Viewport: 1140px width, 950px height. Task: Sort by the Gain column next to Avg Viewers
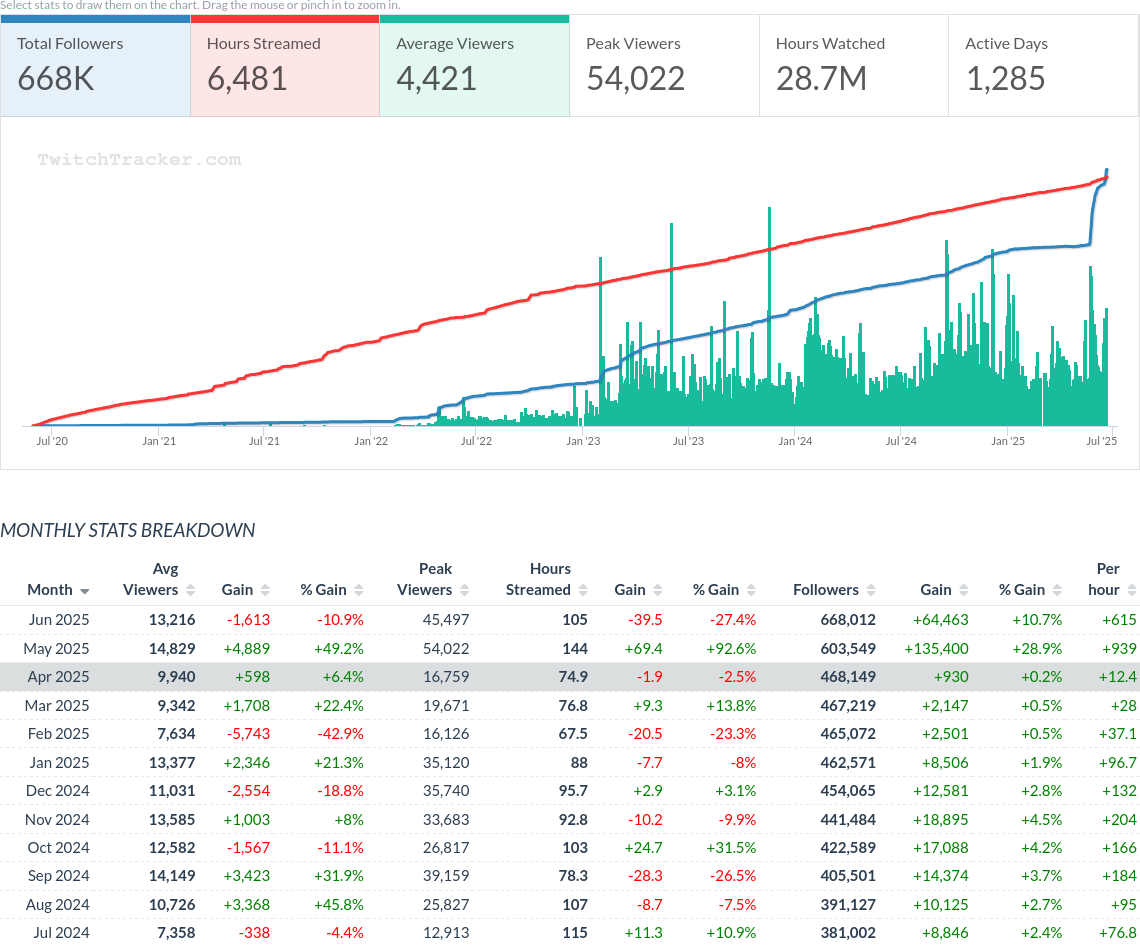[265, 590]
